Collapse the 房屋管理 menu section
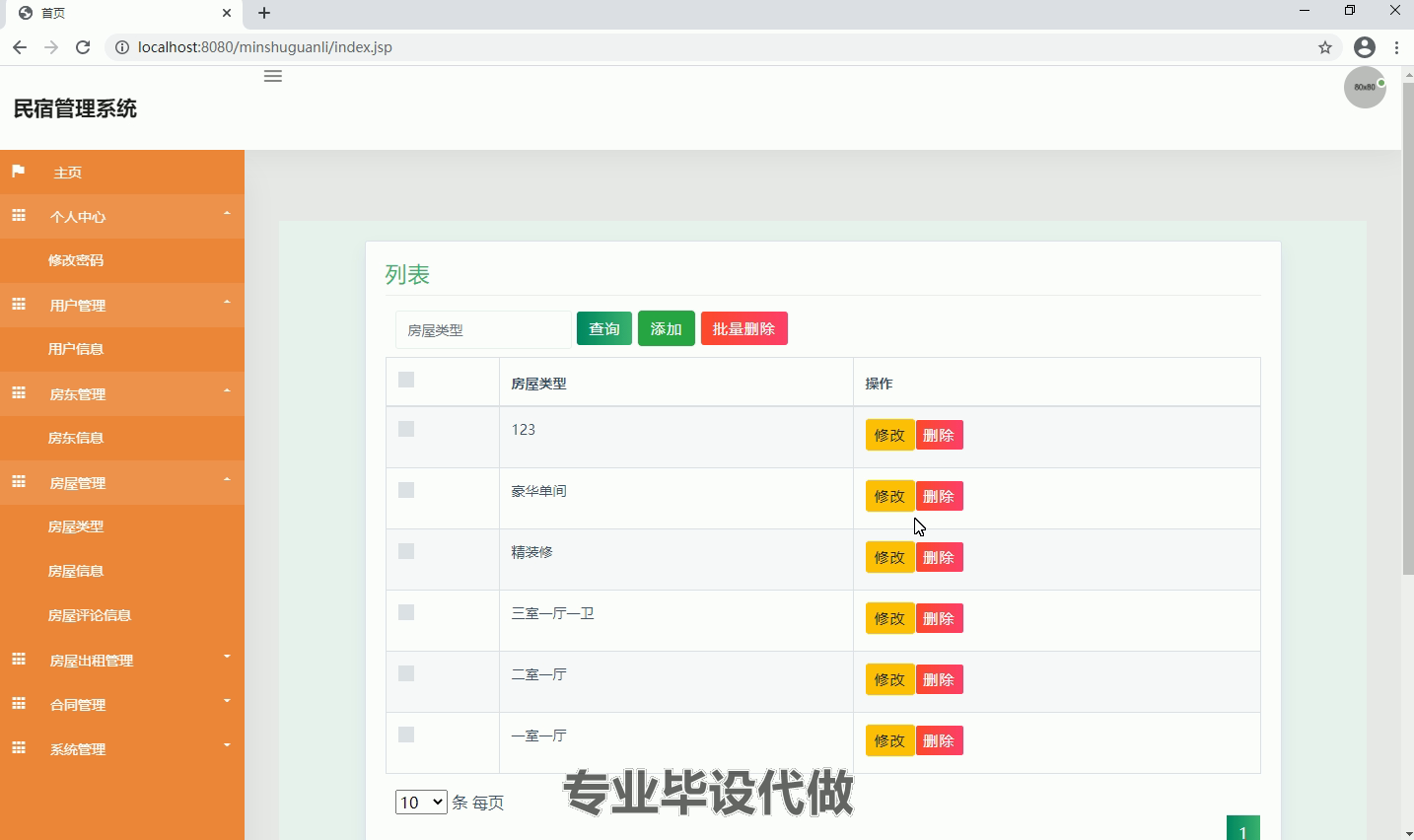Image resolution: width=1414 pixels, height=840 pixels. point(122,482)
